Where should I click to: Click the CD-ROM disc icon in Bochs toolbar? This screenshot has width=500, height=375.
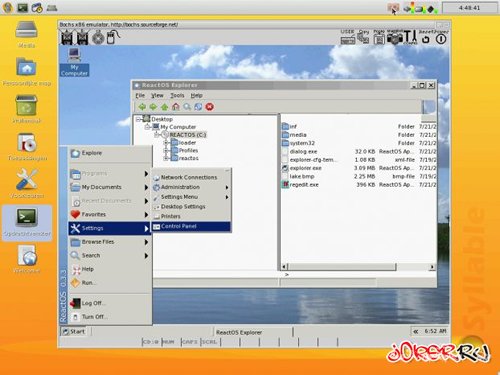(x=98, y=38)
